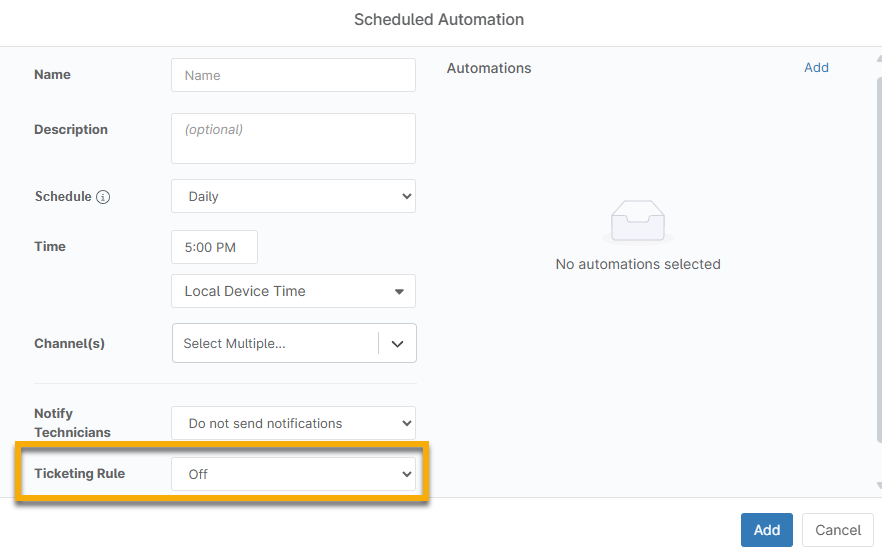The image size is (882, 552).
Task: Open the Ticketing Rule dropdown set to Off
Action: pos(293,474)
